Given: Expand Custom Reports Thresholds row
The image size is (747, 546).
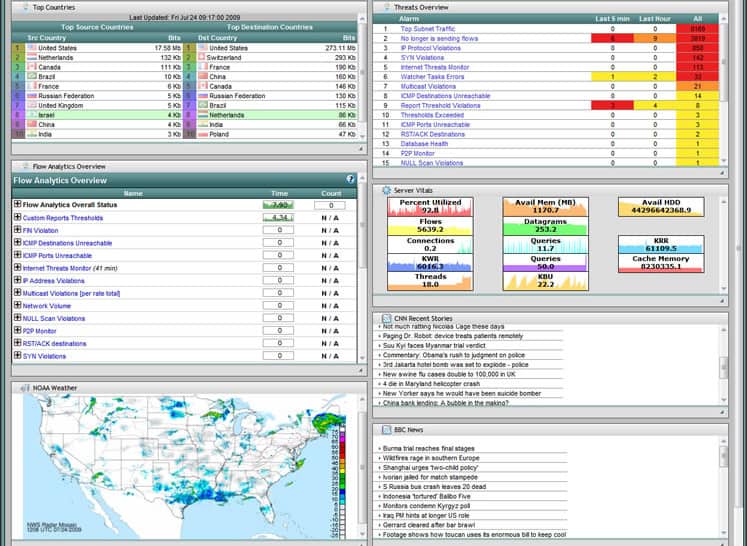Looking at the screenshot, I should point(18,217).
